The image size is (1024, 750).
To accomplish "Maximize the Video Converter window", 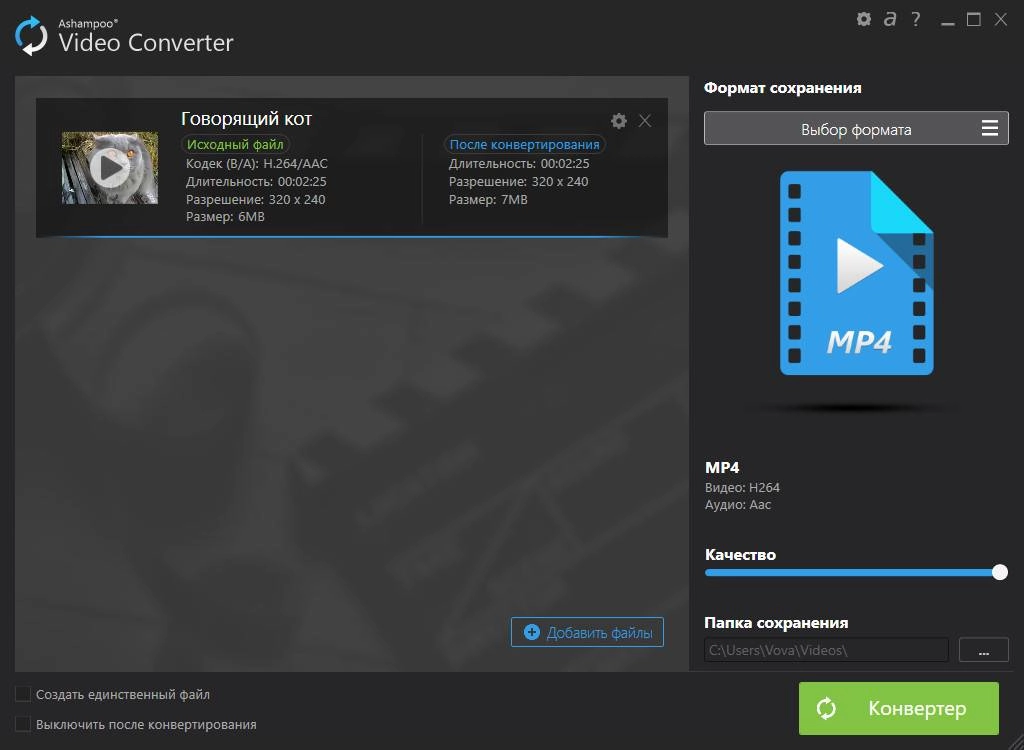I will 974,19.
